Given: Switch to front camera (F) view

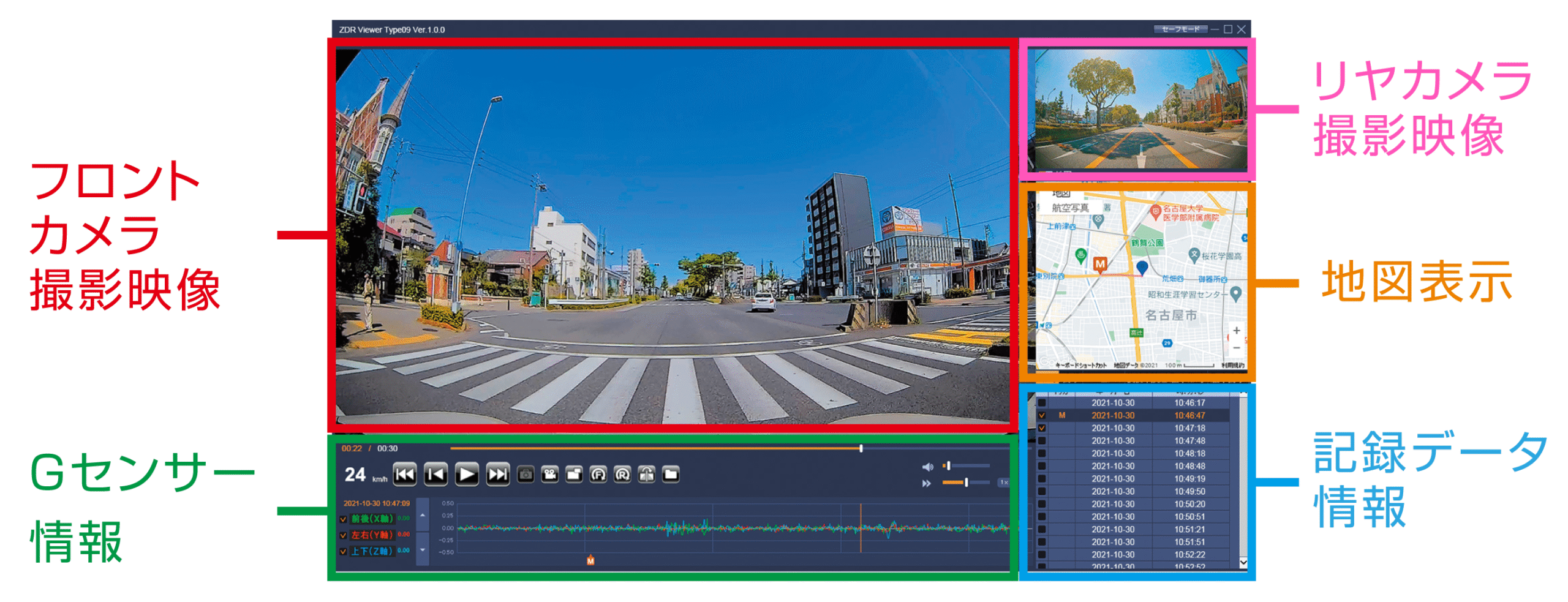Looking at the screenshot, I should pyautogui.click(x=598, y=474).
